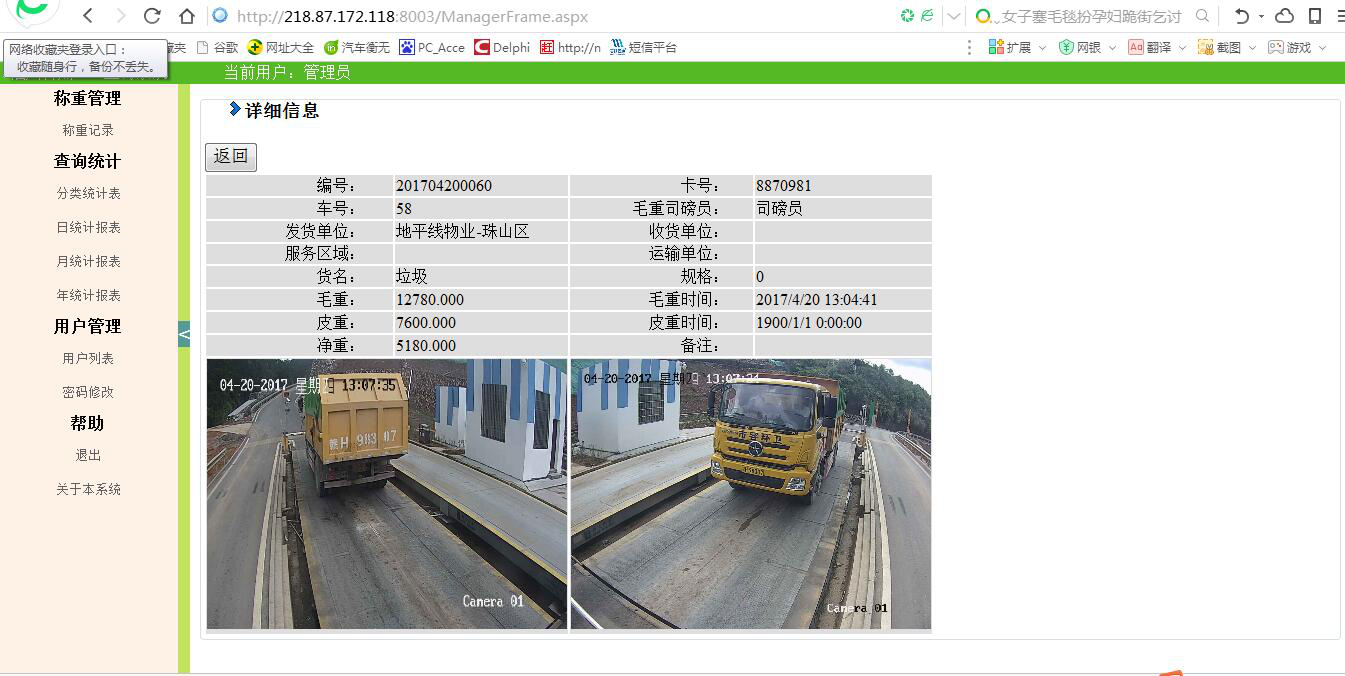Click the undo closed tab arrow icon
Viewport: 1345px width, 676px height.
1242,16
